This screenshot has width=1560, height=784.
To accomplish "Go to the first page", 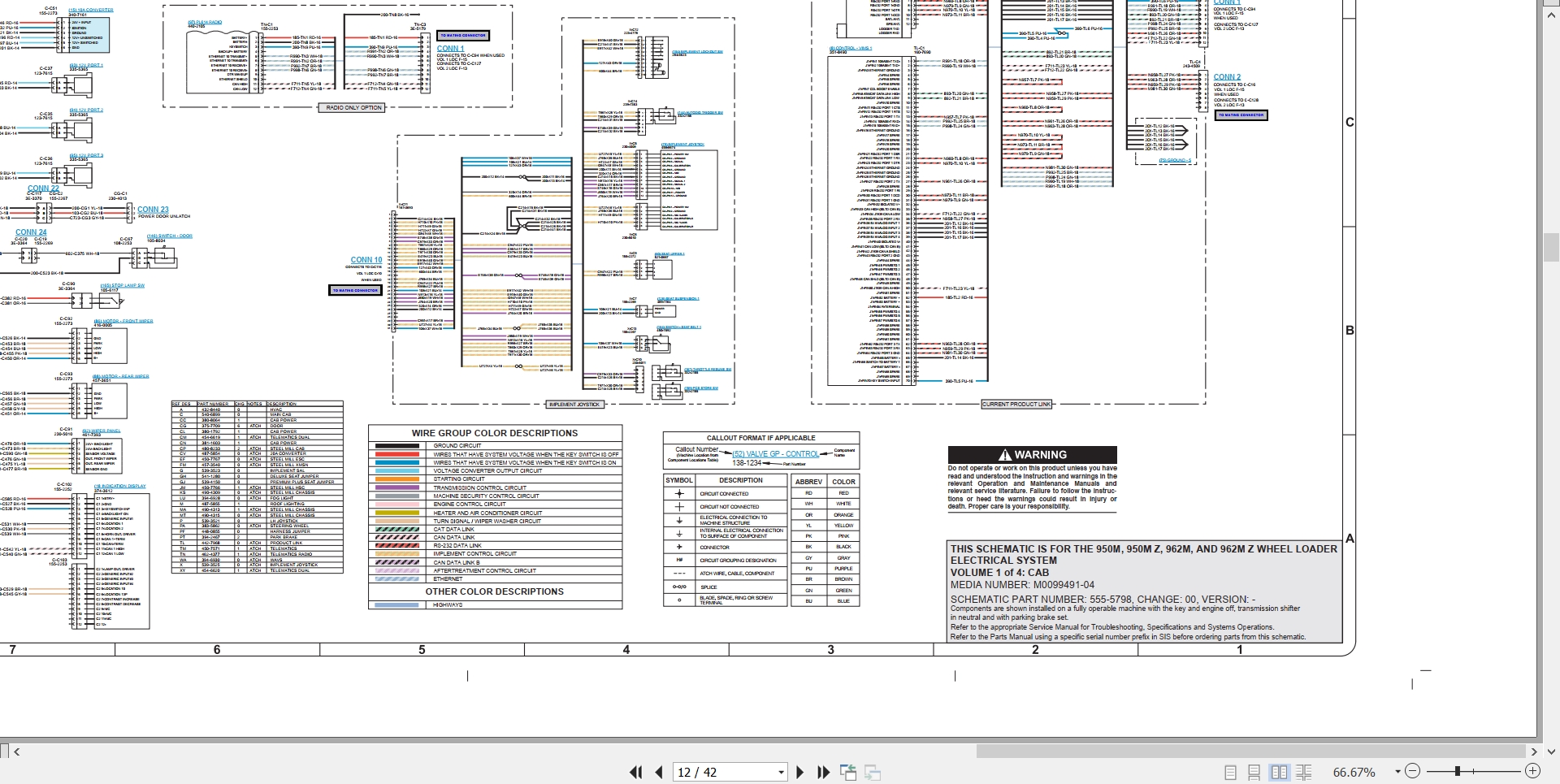I will pyautogui.click(x=636, y=772).
